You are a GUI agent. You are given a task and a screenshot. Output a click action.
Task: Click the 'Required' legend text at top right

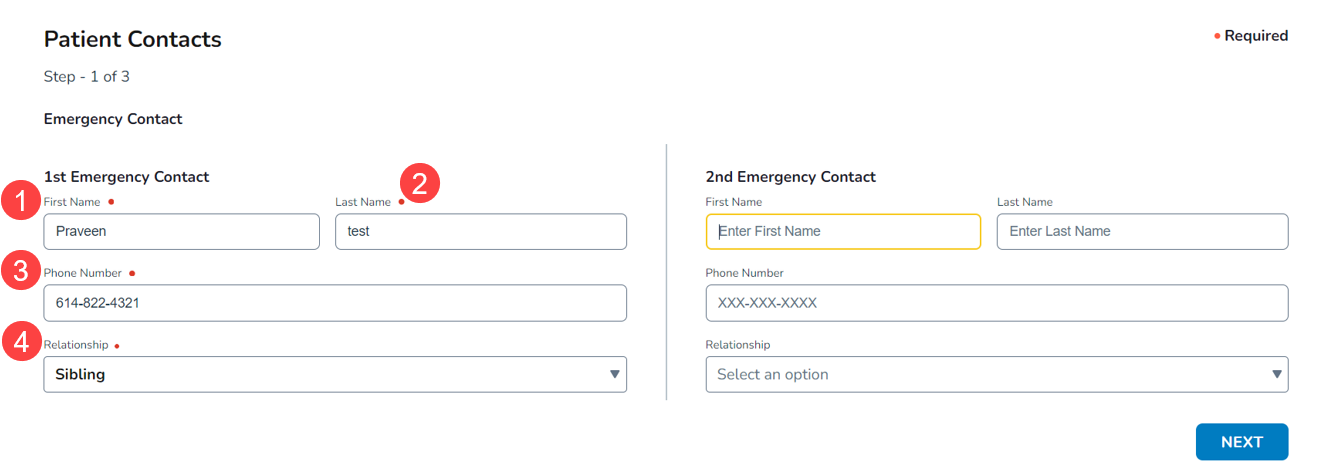(1255, 36)
